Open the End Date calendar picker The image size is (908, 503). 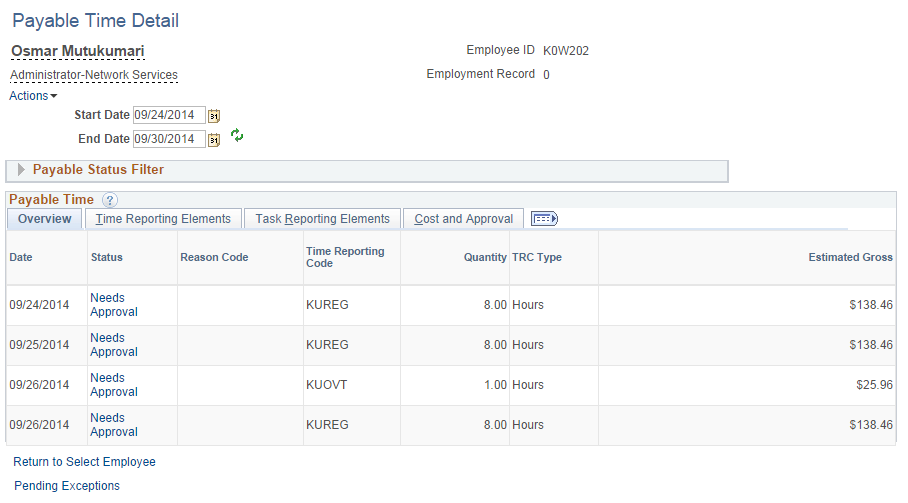214,140
